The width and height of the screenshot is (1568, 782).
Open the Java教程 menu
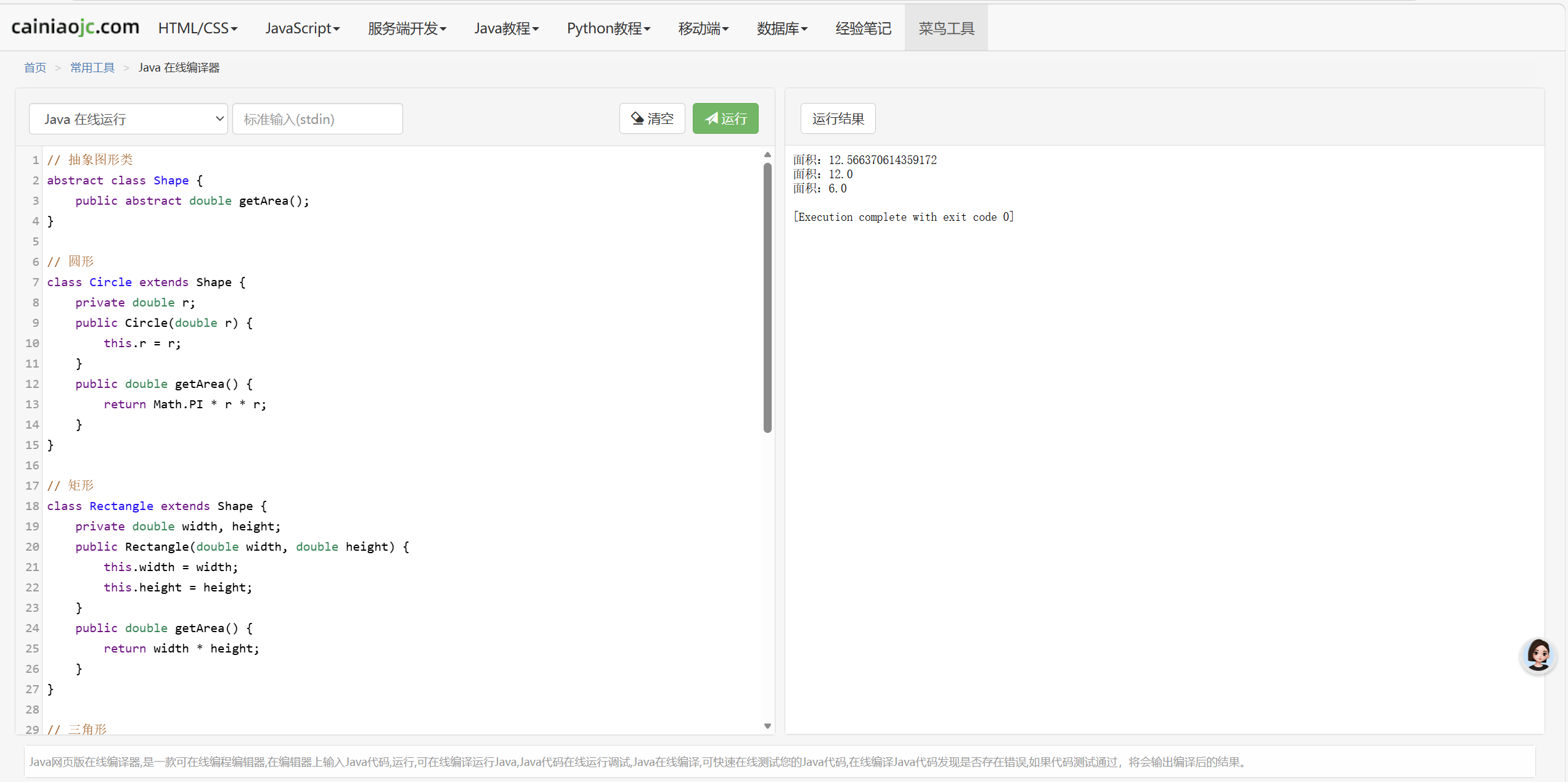506,28
